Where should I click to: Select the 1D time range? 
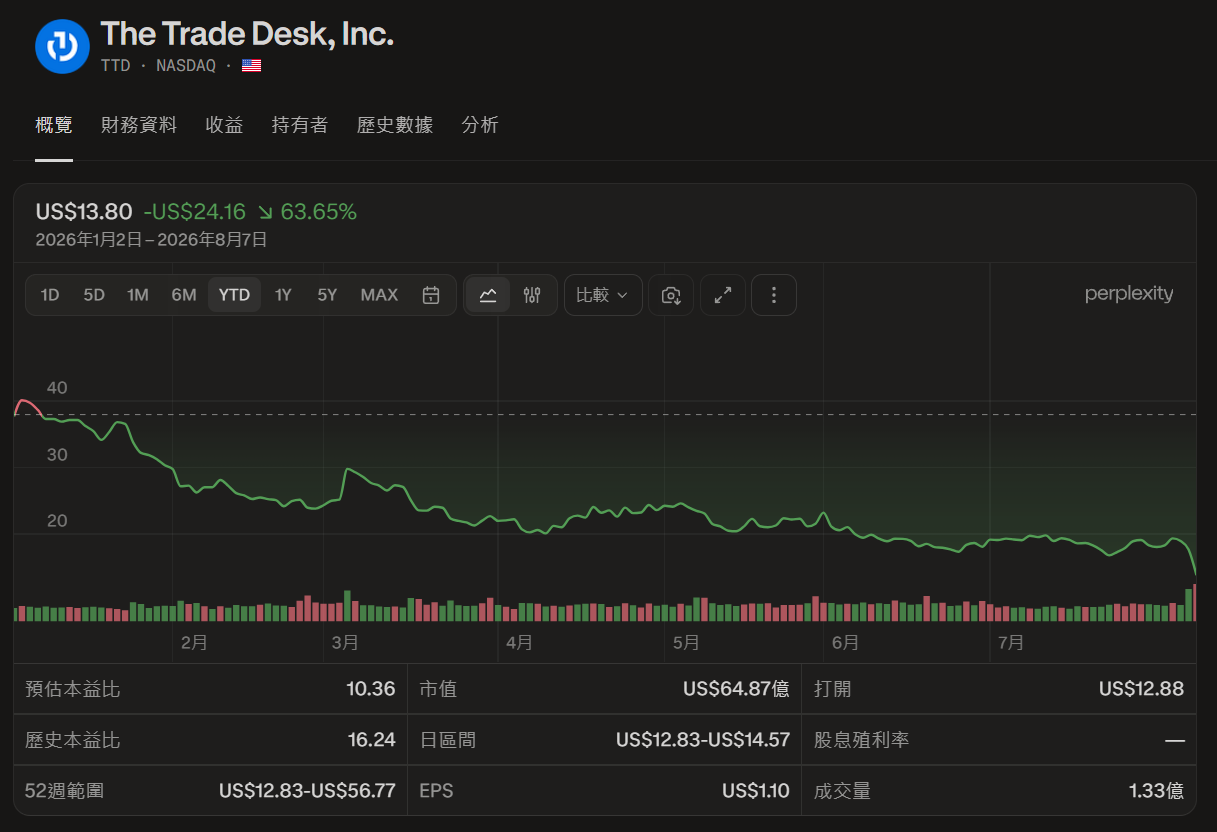[50, 295]
